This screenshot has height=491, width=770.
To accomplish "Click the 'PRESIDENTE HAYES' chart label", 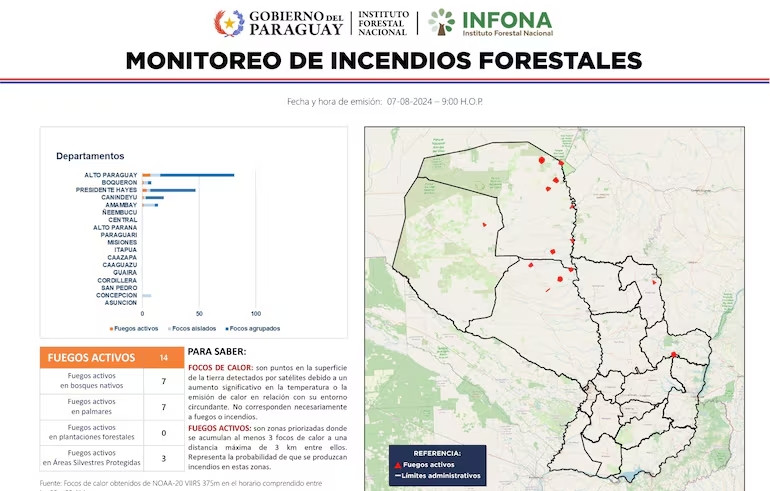I will click(106, 190).
